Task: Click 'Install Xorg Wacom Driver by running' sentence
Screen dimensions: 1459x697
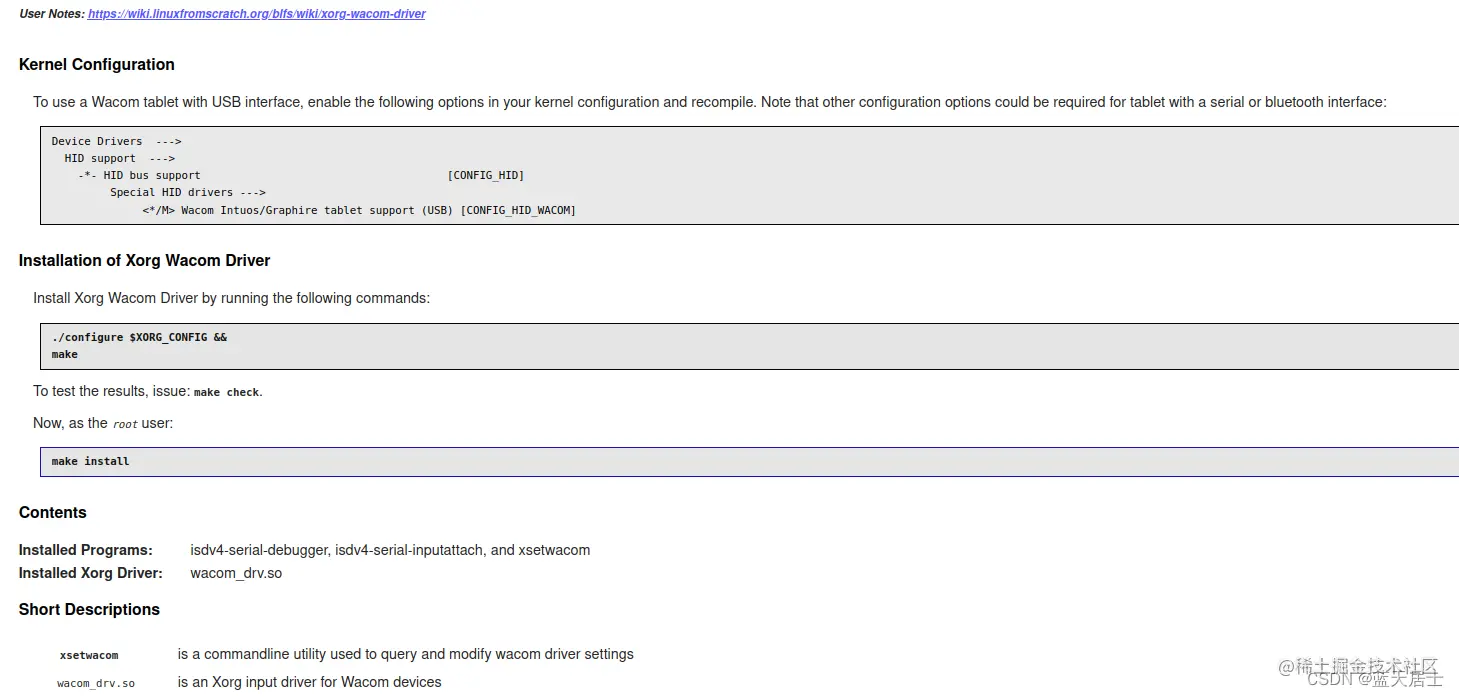Action: 232,298
